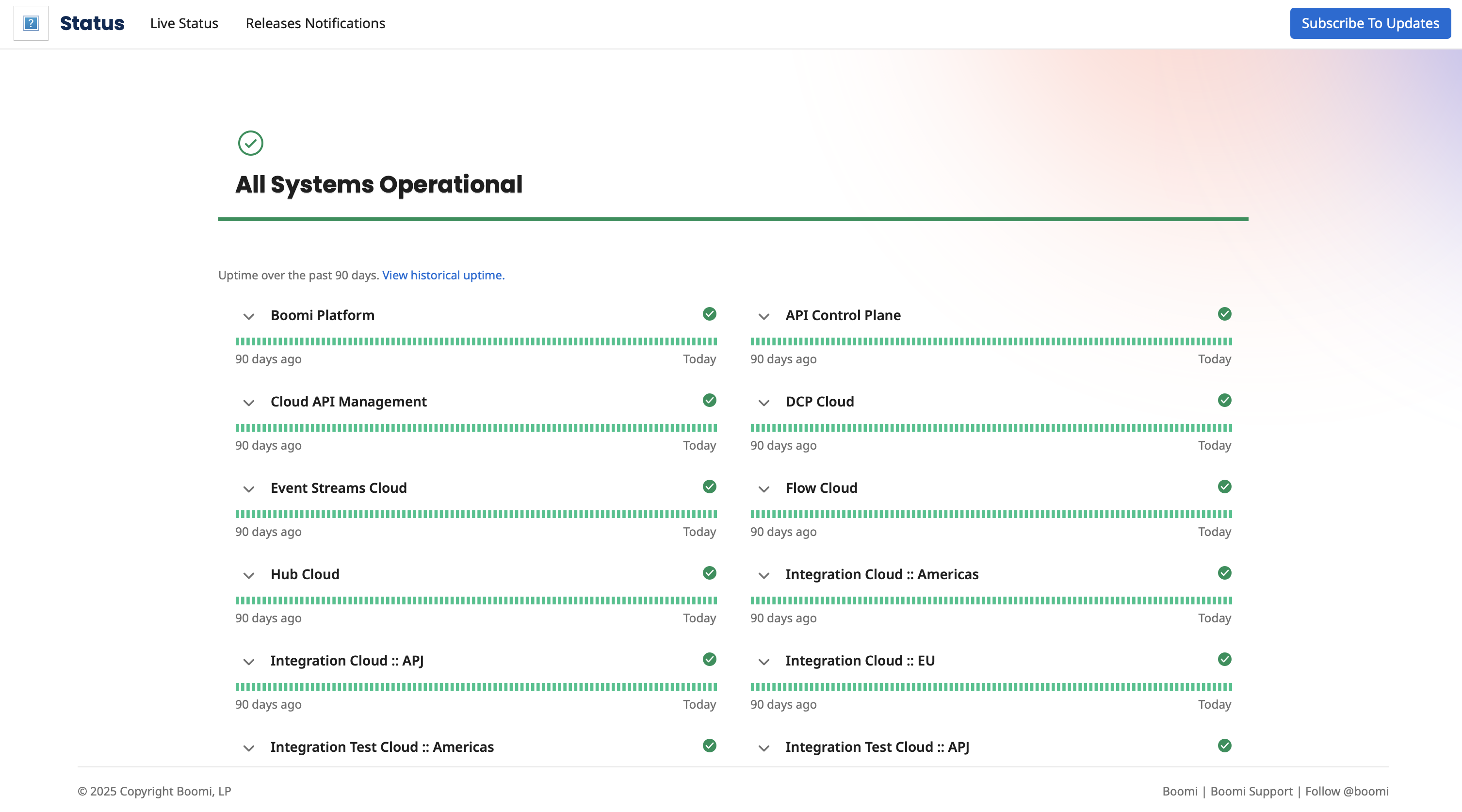Expand the Integration Cloud :: APJ section

248,661
